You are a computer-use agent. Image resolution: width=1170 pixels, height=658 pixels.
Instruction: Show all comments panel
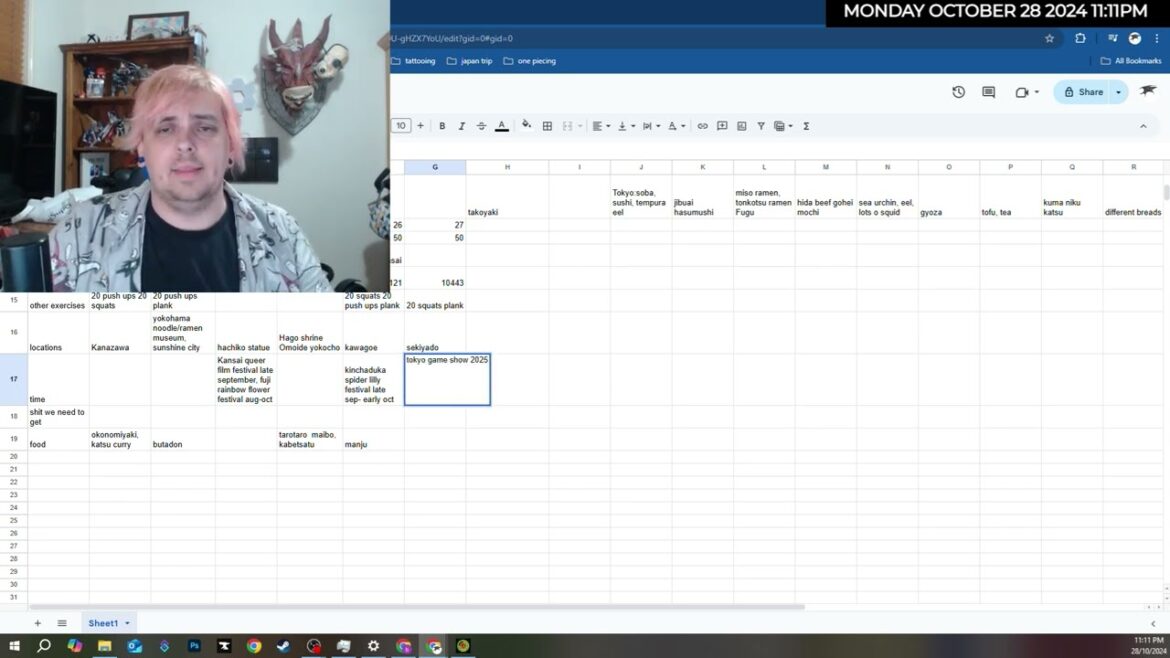pyautogui.click(x=988, y=92)
